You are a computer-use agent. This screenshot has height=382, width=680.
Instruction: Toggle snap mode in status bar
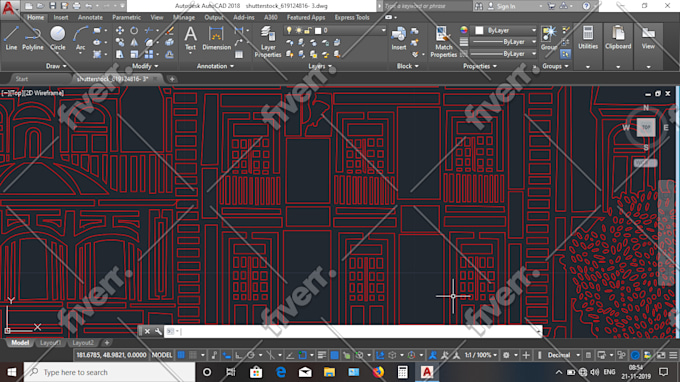193,355
